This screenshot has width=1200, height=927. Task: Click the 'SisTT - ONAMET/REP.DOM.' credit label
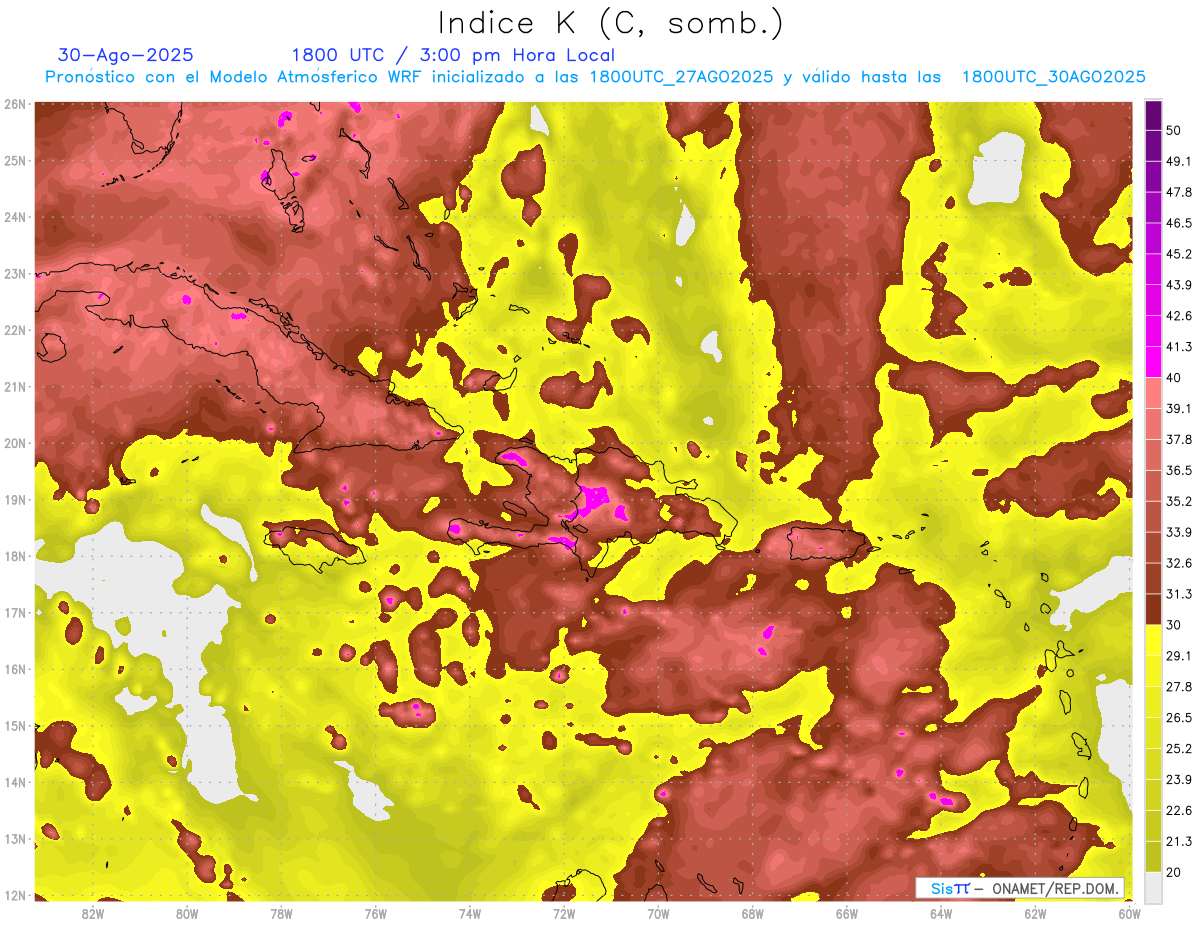pos(1019,888)
